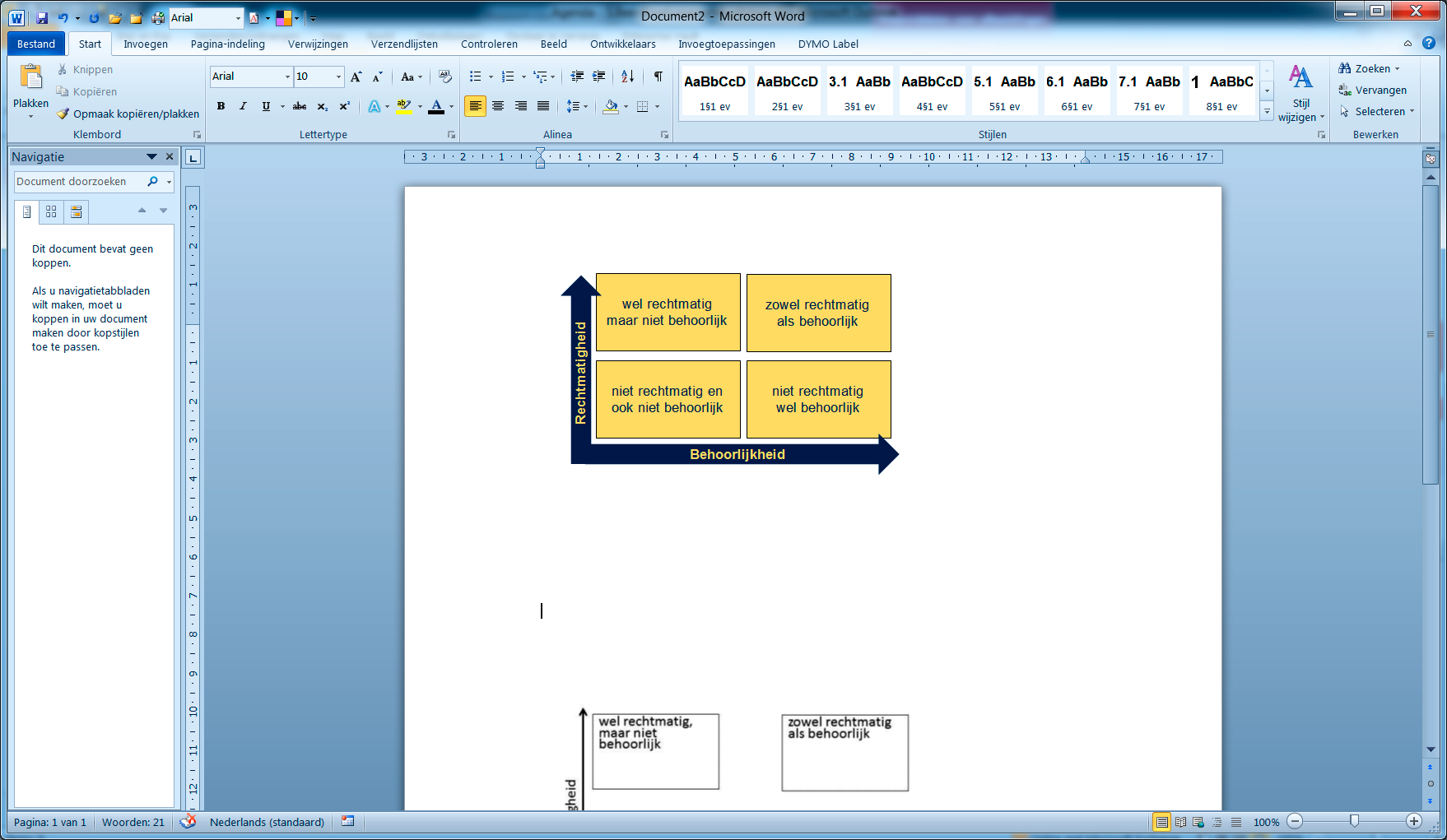Switch to Pagina-indeling tab

pos(228,44)
